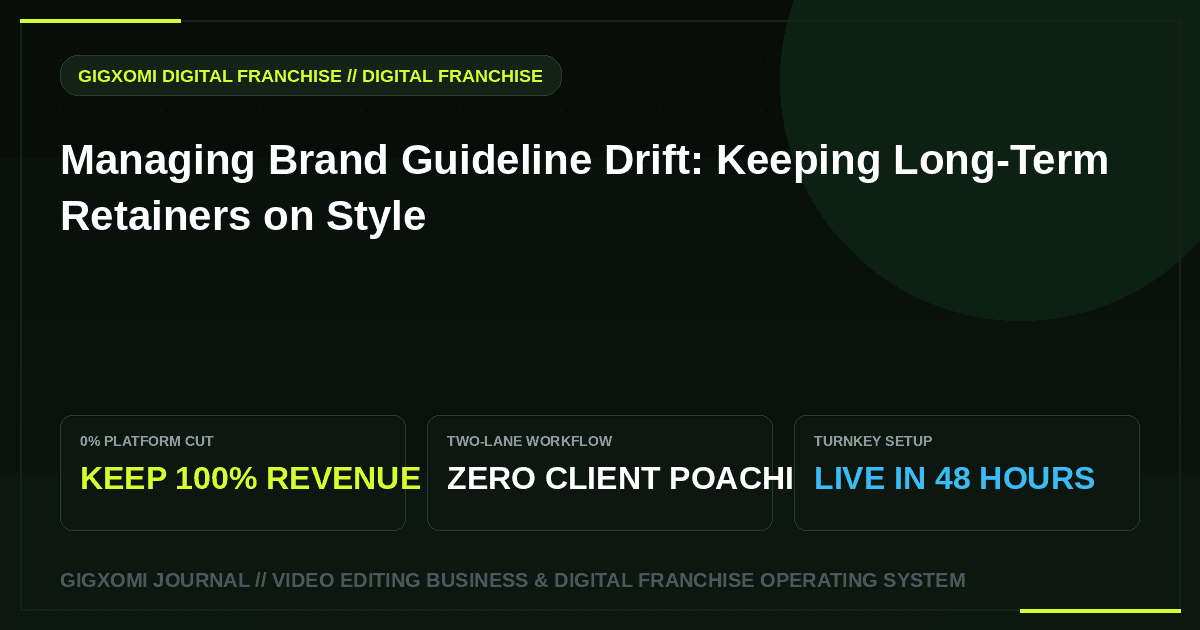Click the '0% PLATFORM CUT' label
1200x630 pixels.
pyautogui.click(x=147, y=441)
